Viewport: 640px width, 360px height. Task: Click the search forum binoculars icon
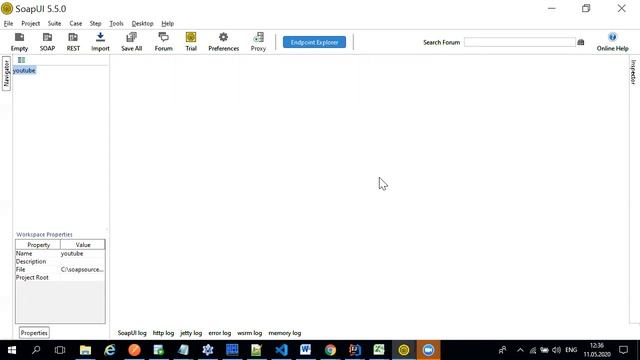[x=581, y=42]
